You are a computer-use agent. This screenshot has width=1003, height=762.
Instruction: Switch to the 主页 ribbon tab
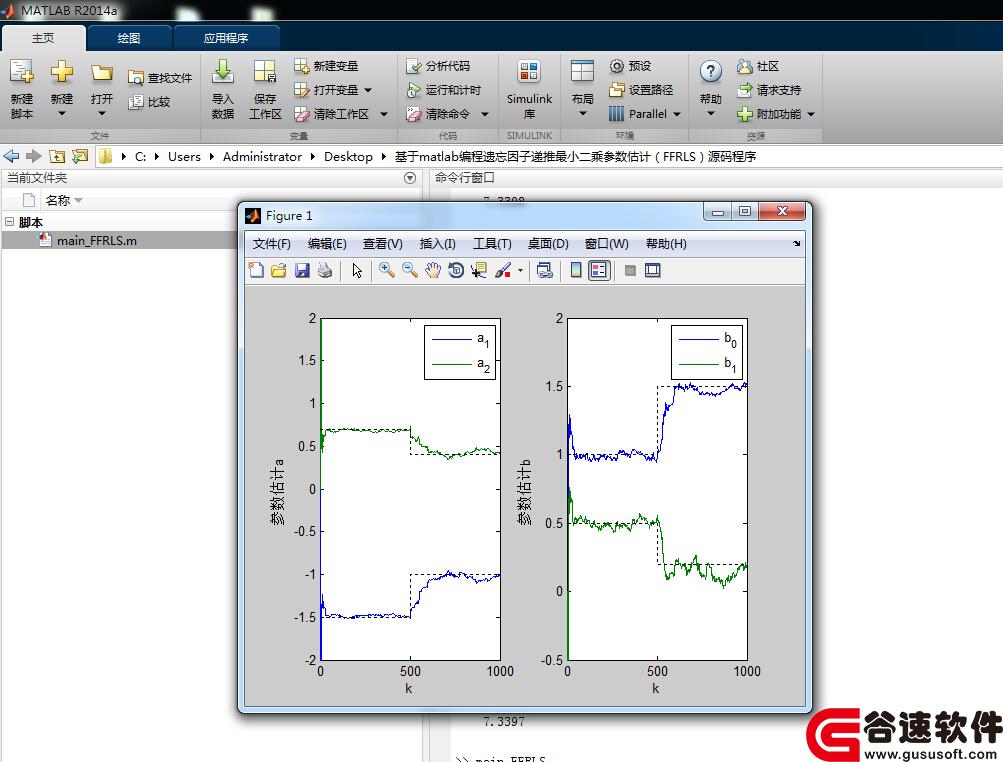(43, 38)
